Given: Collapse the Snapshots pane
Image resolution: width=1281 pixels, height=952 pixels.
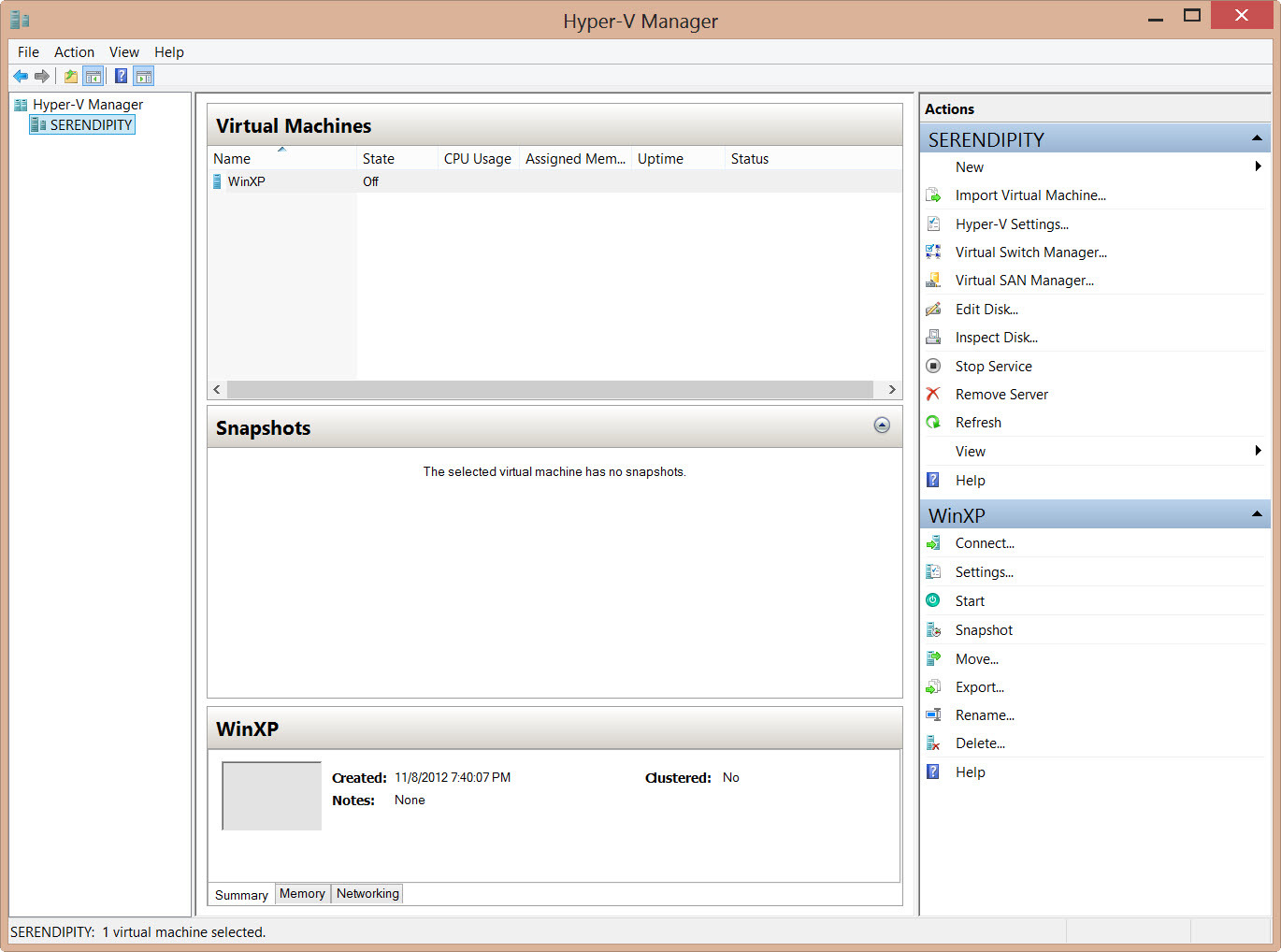Looking at the screenshot, I should point(882,426).
